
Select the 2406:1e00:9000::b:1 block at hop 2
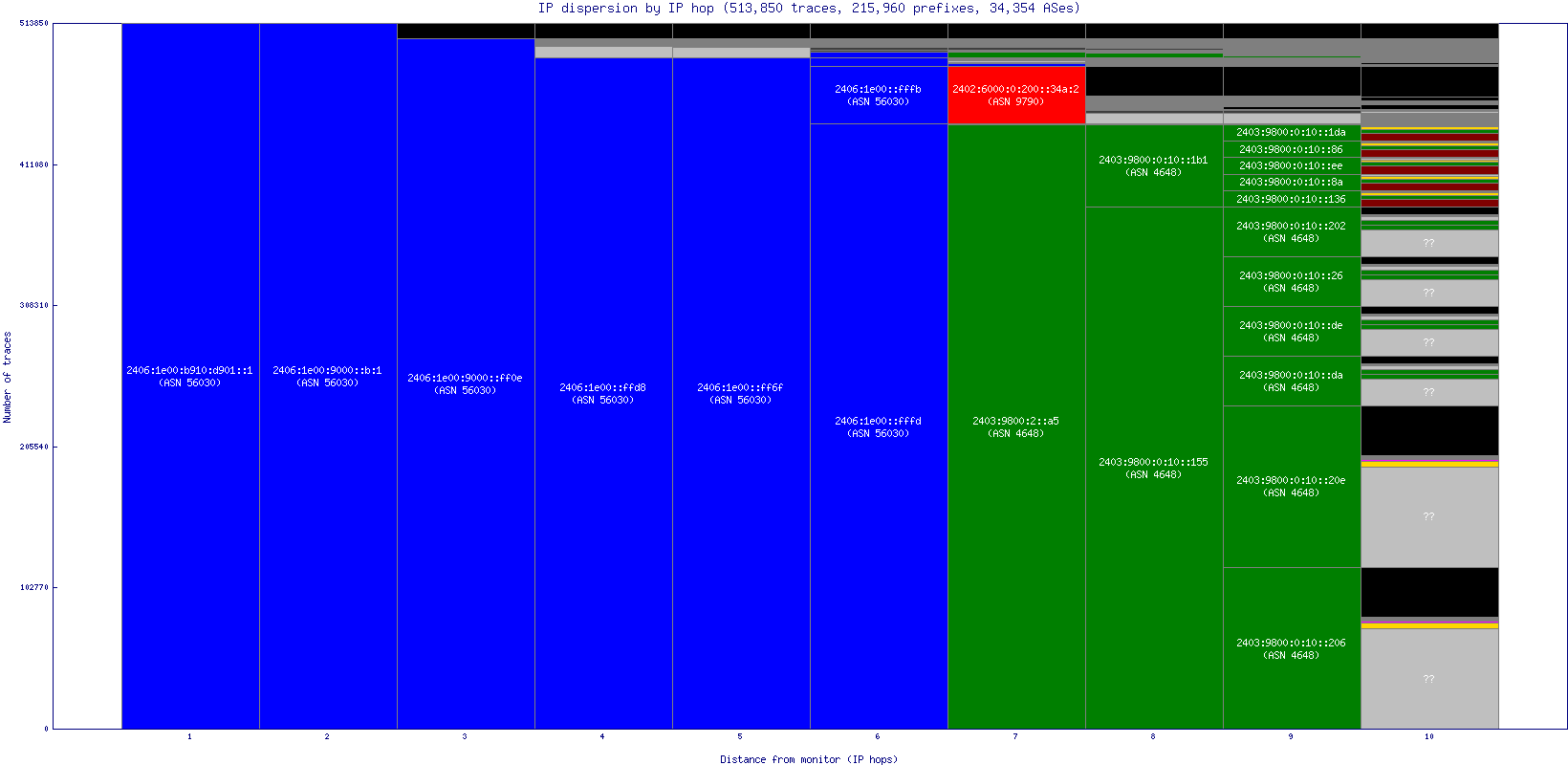click(328, 376)
